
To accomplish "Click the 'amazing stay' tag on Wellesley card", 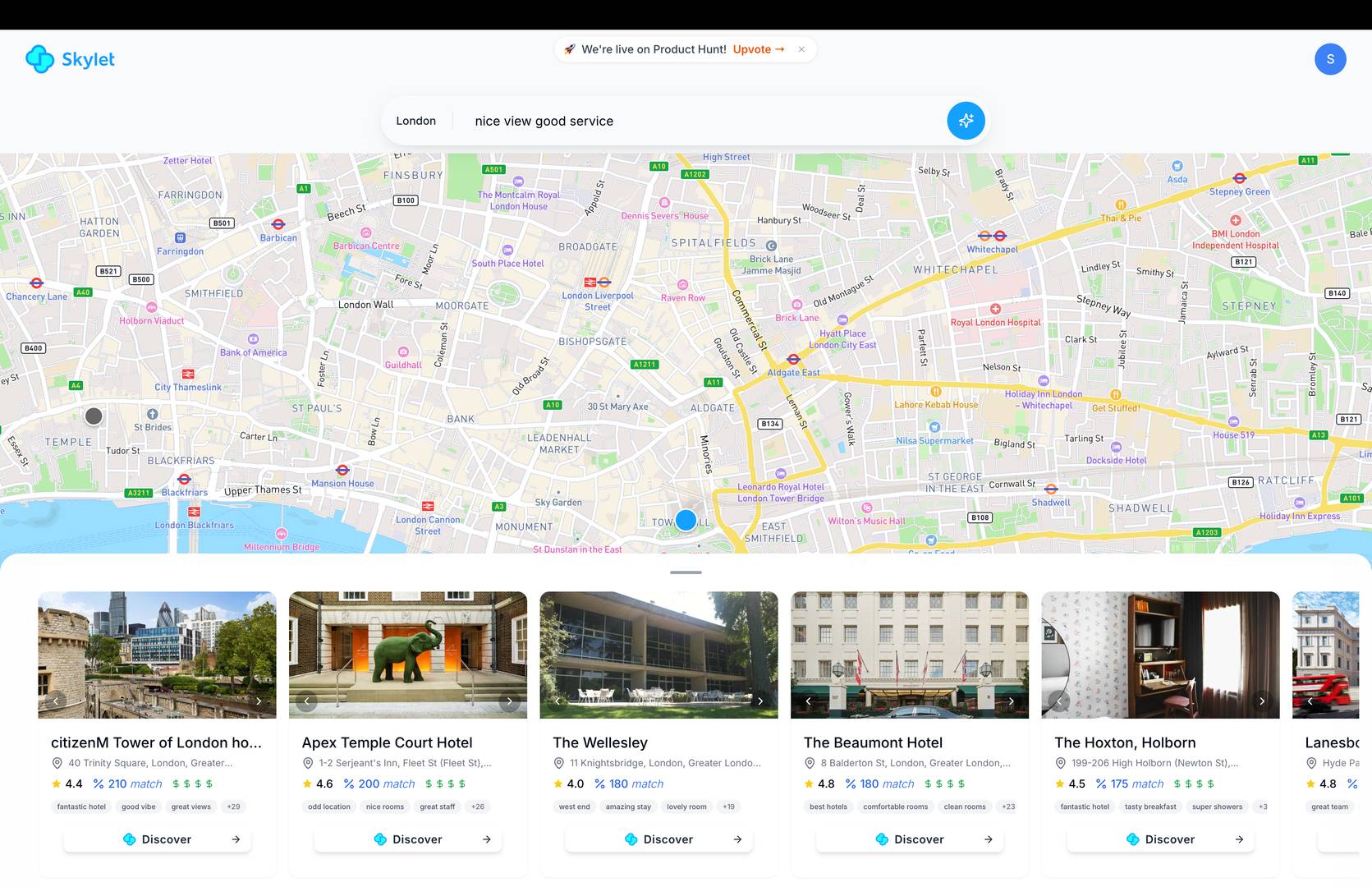I will click(x=628, y=807).
